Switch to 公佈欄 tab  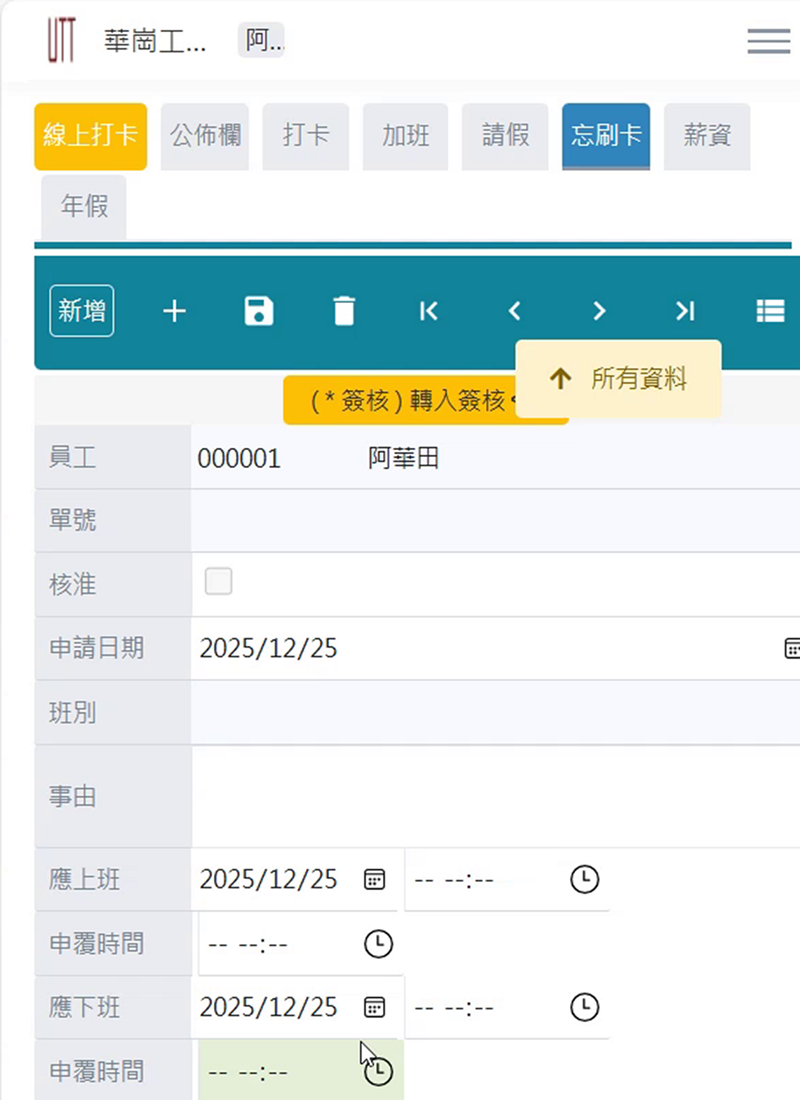(205, 136)
